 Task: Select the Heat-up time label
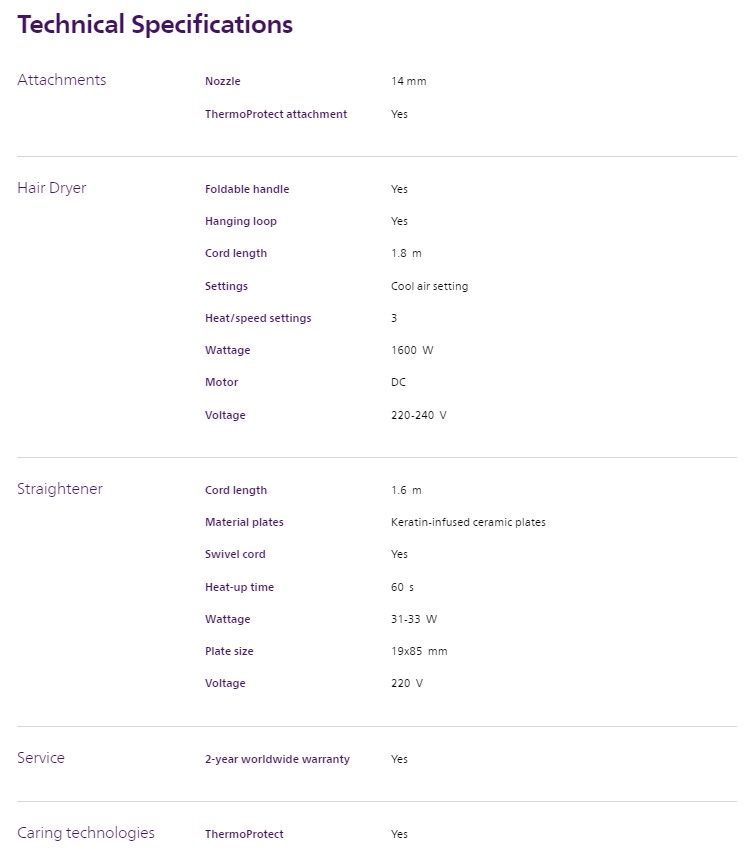[x=239, y=587]
